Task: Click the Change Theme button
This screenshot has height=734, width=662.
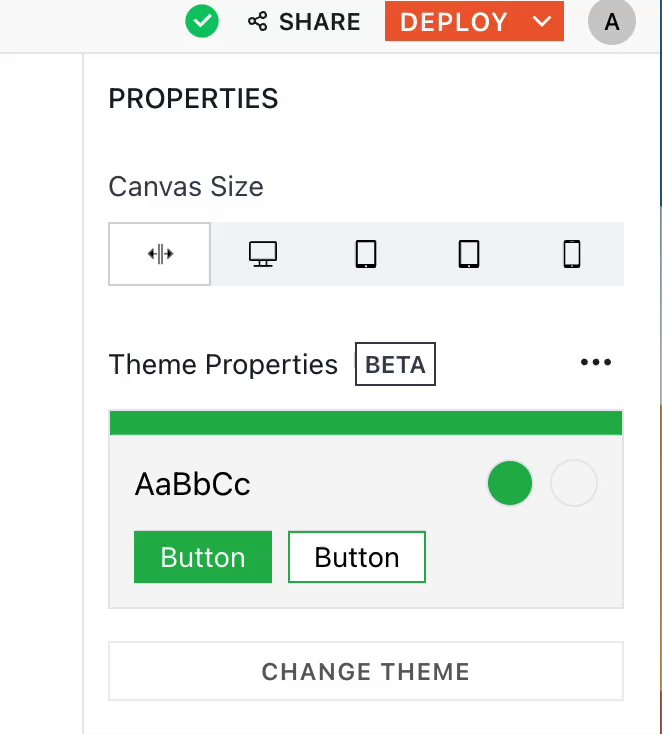Action: point(365,671)
